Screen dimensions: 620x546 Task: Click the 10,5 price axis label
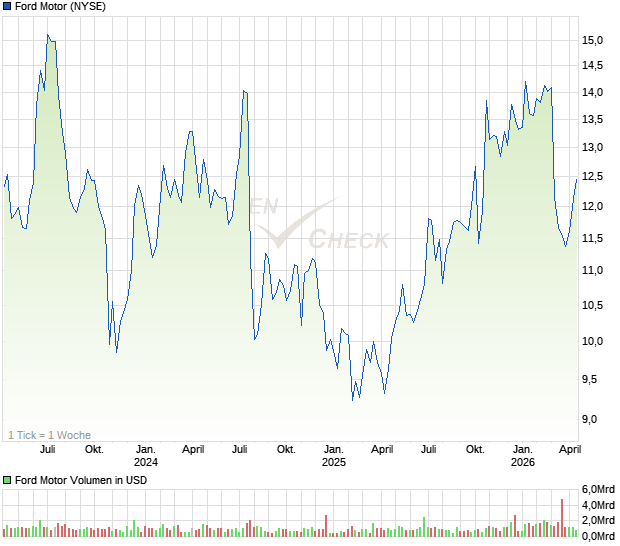coord(592,305)
